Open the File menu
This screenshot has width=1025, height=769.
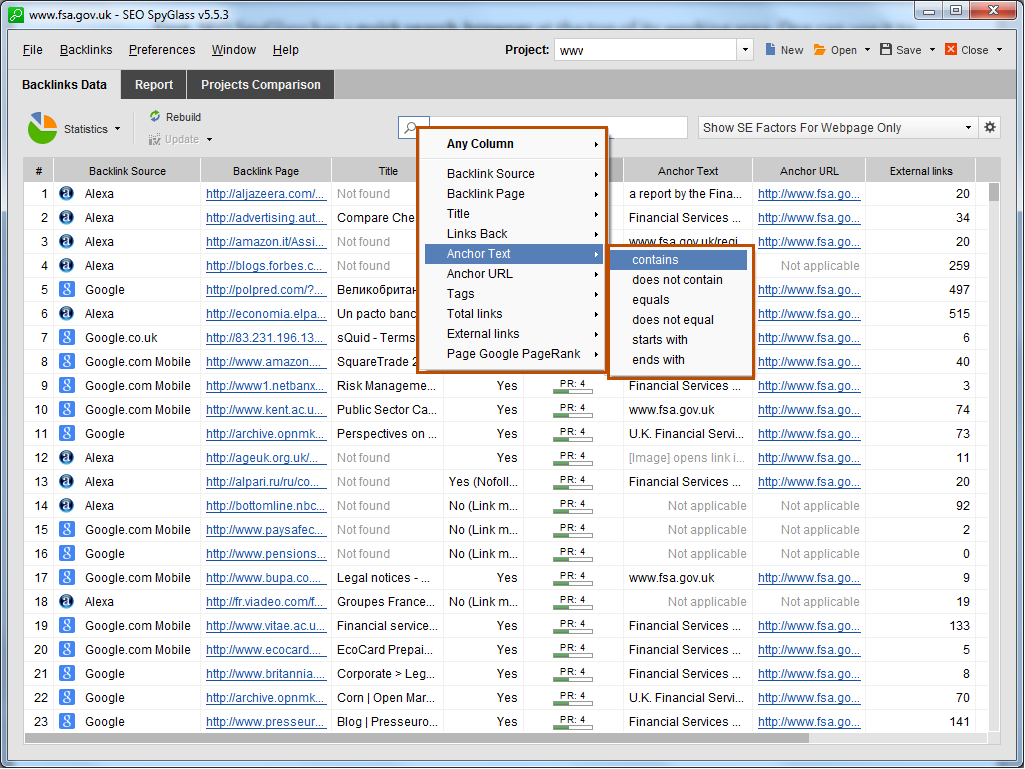(x=32, y=50)
